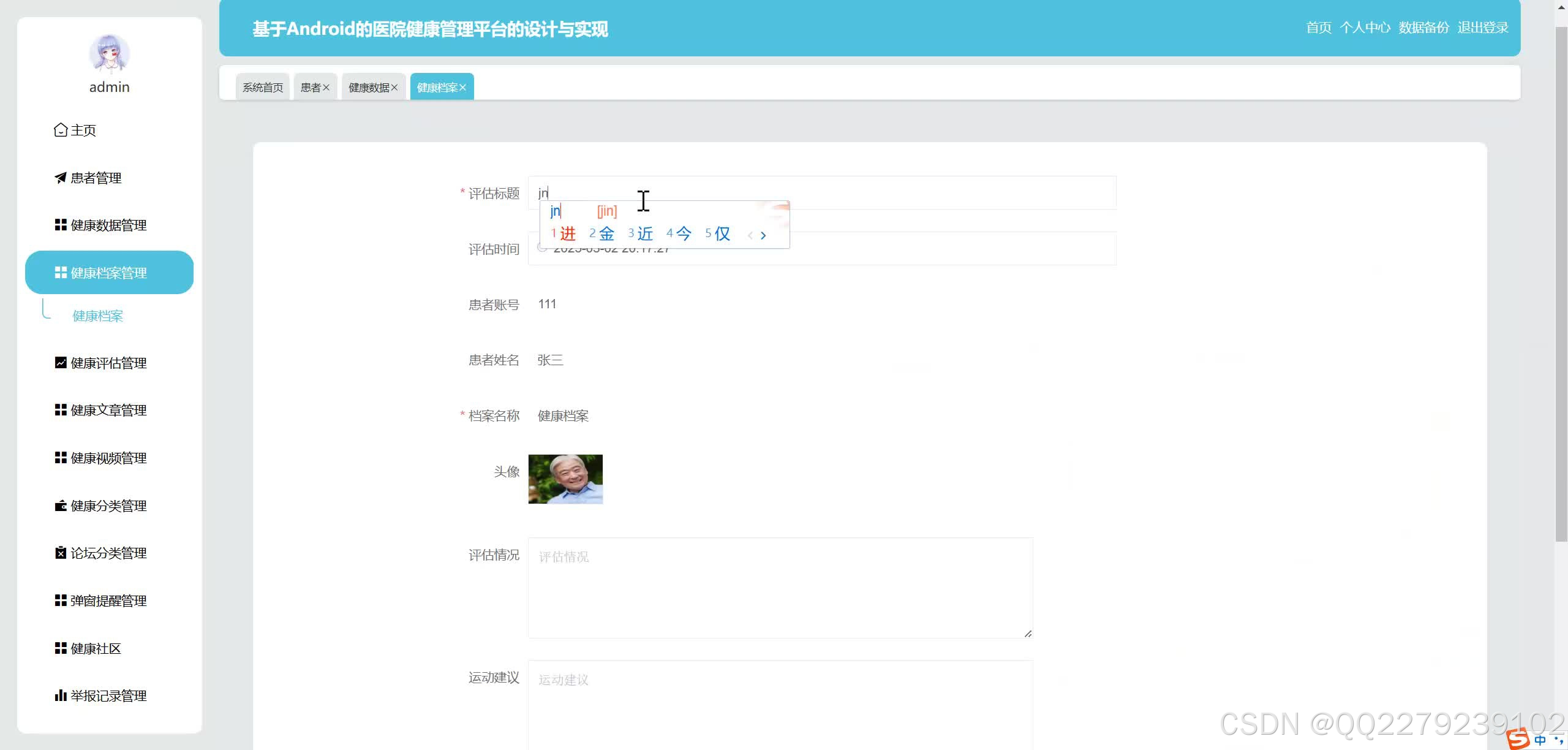
Task: Close the 患者 tab
Action: [326, 88]
